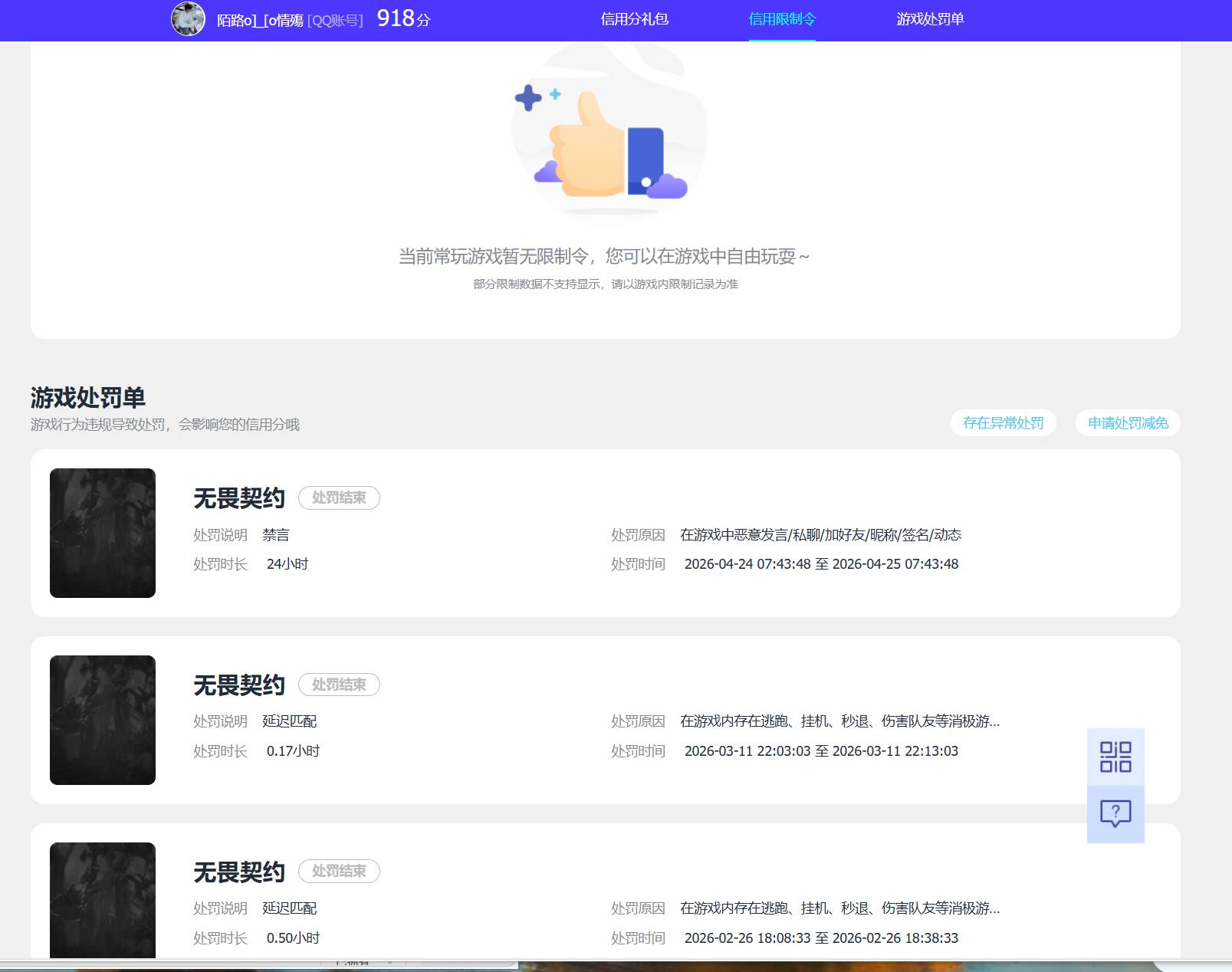Open the QR code floating icon
This screenshot has height=972, width=1232.
pos(1115,757)
